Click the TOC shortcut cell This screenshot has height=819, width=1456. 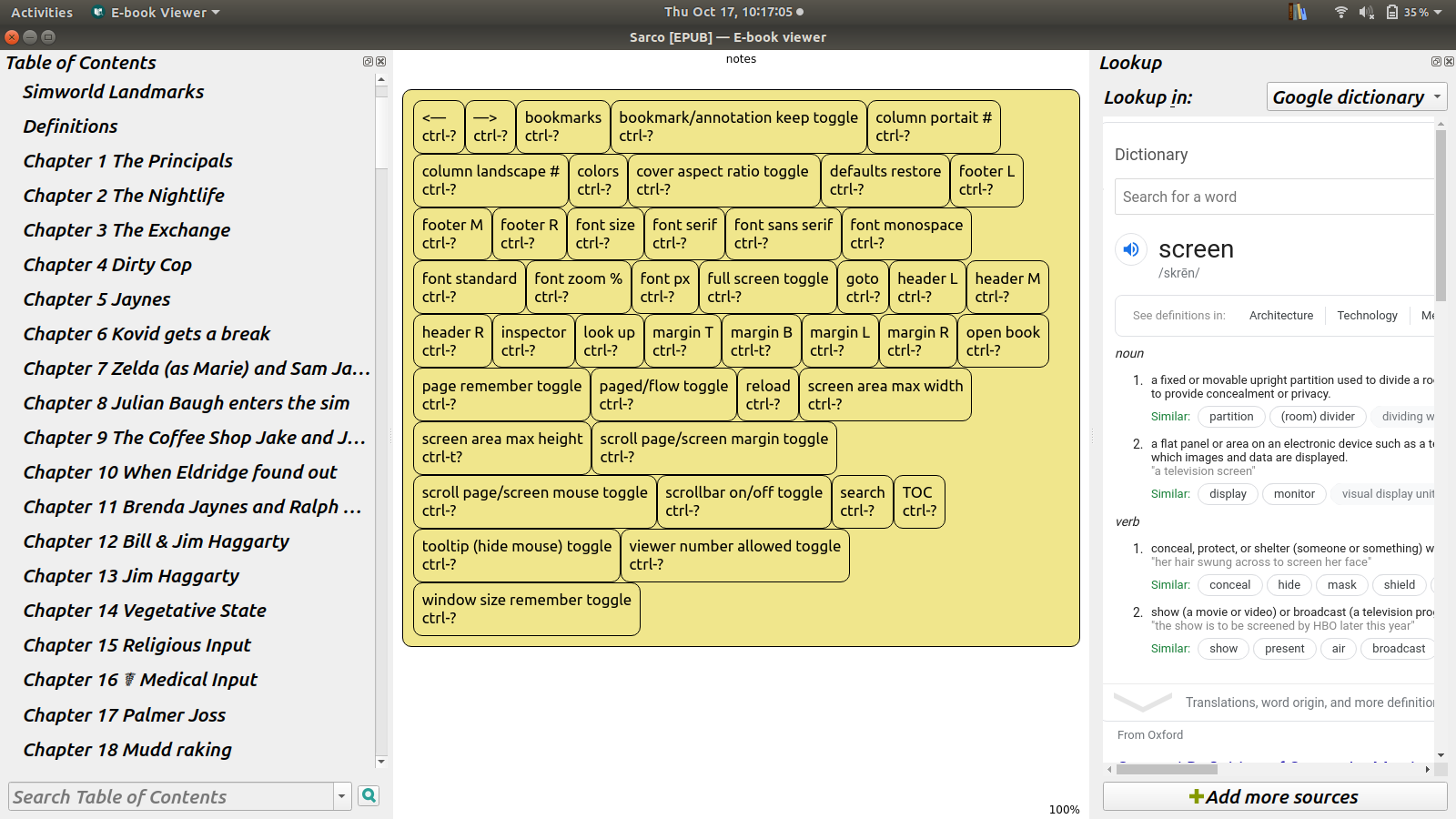919,501
